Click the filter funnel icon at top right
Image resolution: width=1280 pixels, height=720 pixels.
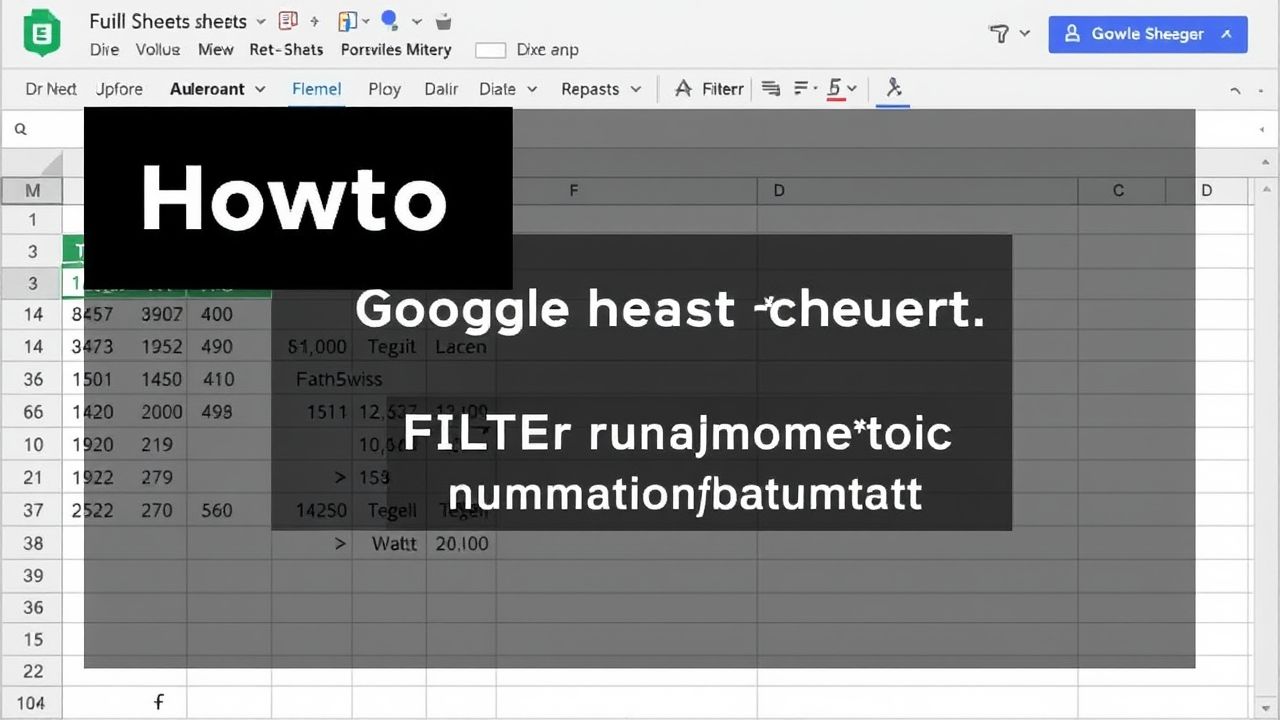998,34
